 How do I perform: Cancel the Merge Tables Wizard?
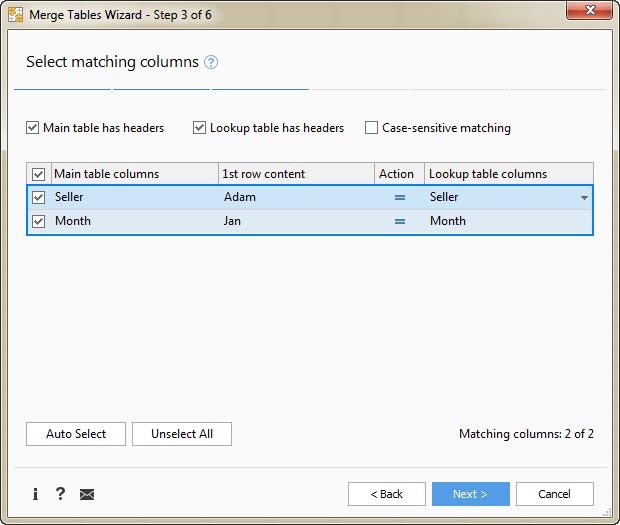point(554,494)
